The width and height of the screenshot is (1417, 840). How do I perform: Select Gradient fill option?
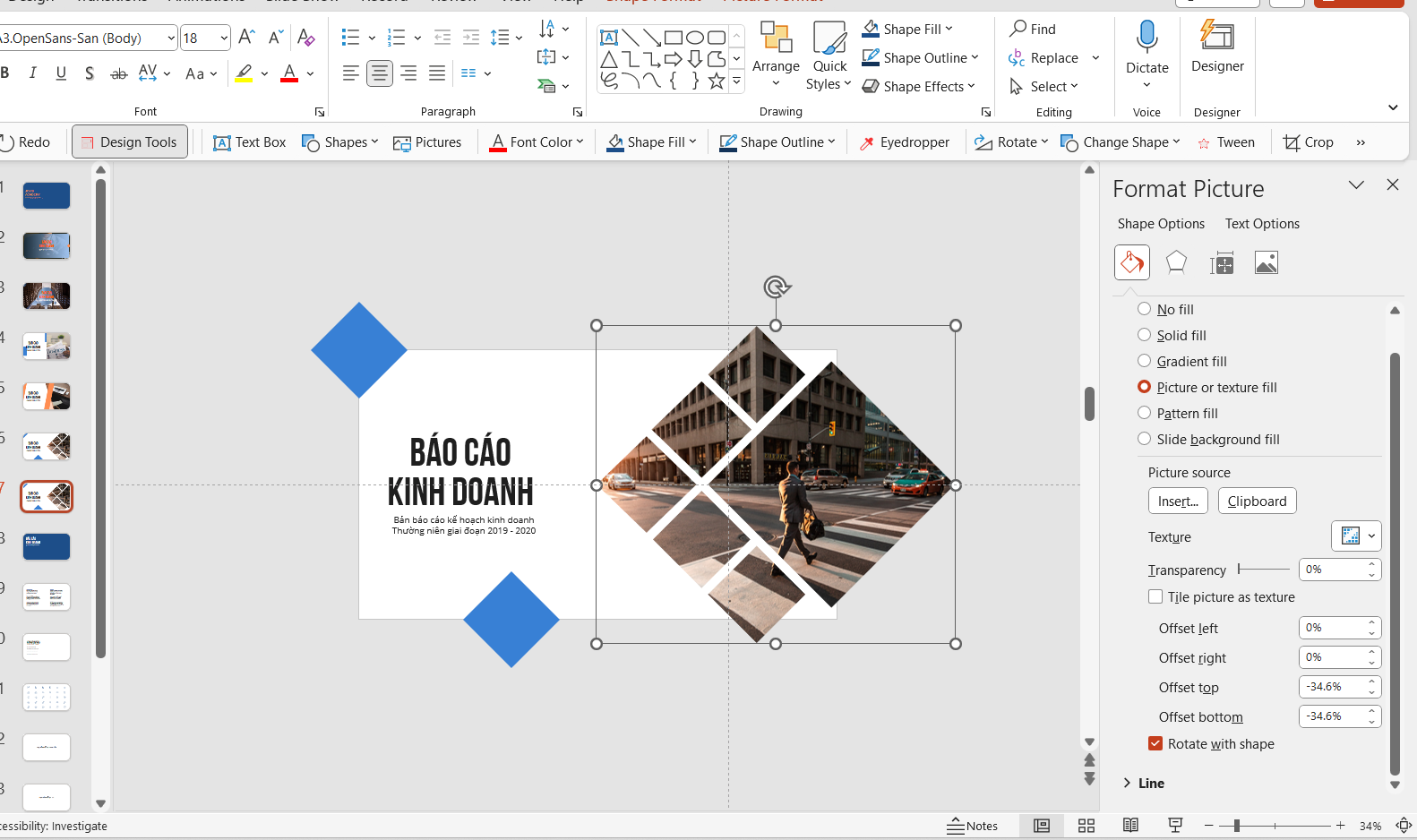(1182, 361)
